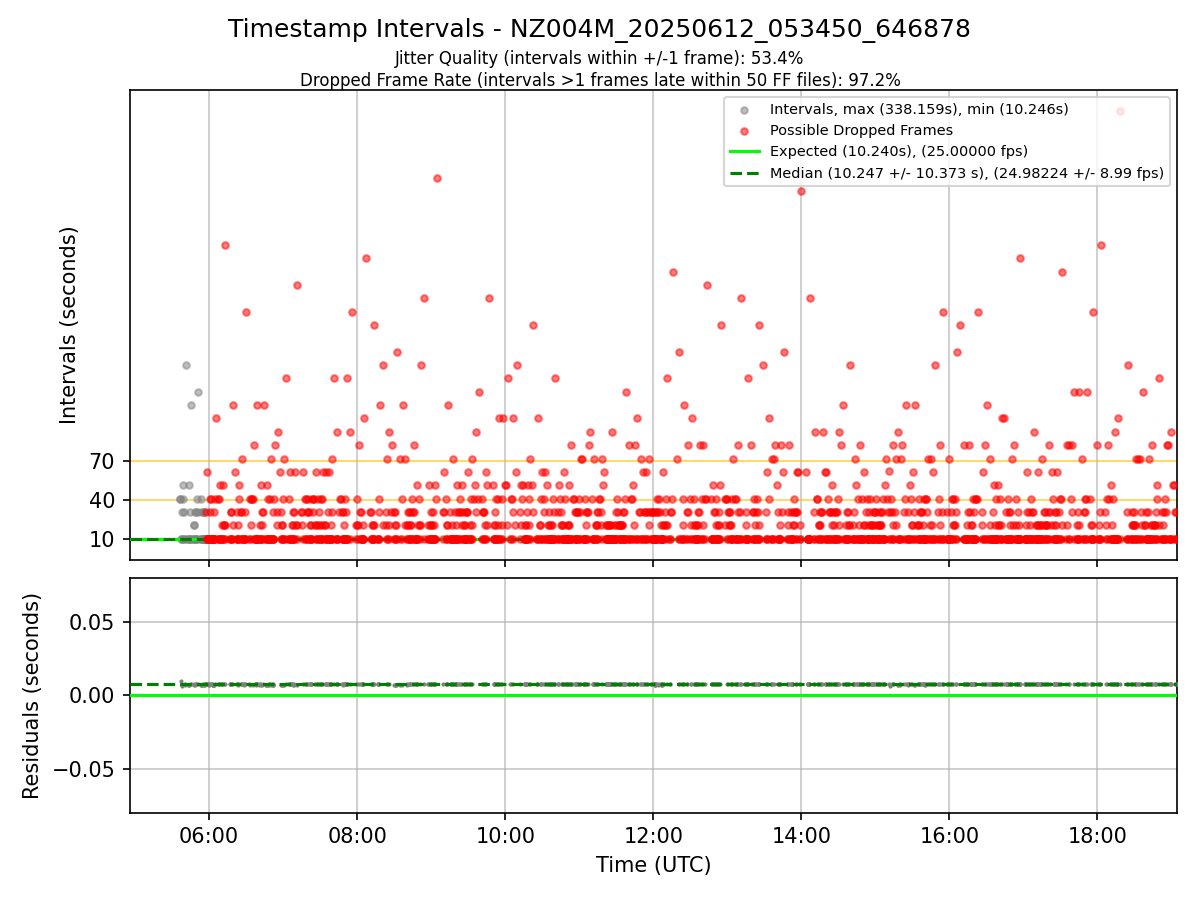The width and height of the screenshot is (1200, 900).
Task: Click the red dot marker in the legend
Action: (744, 131)
